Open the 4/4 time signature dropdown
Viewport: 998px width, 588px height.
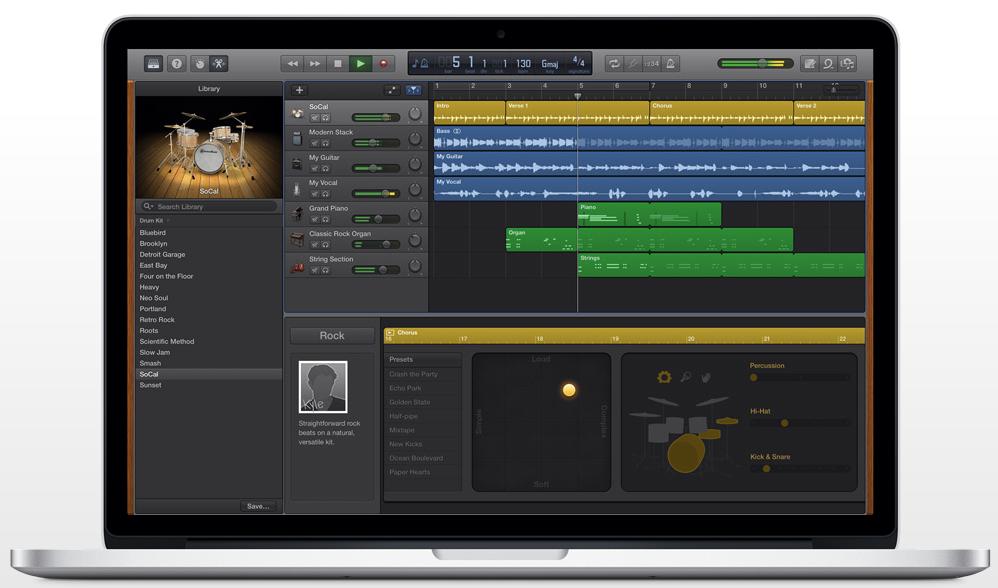coord(578,62)
